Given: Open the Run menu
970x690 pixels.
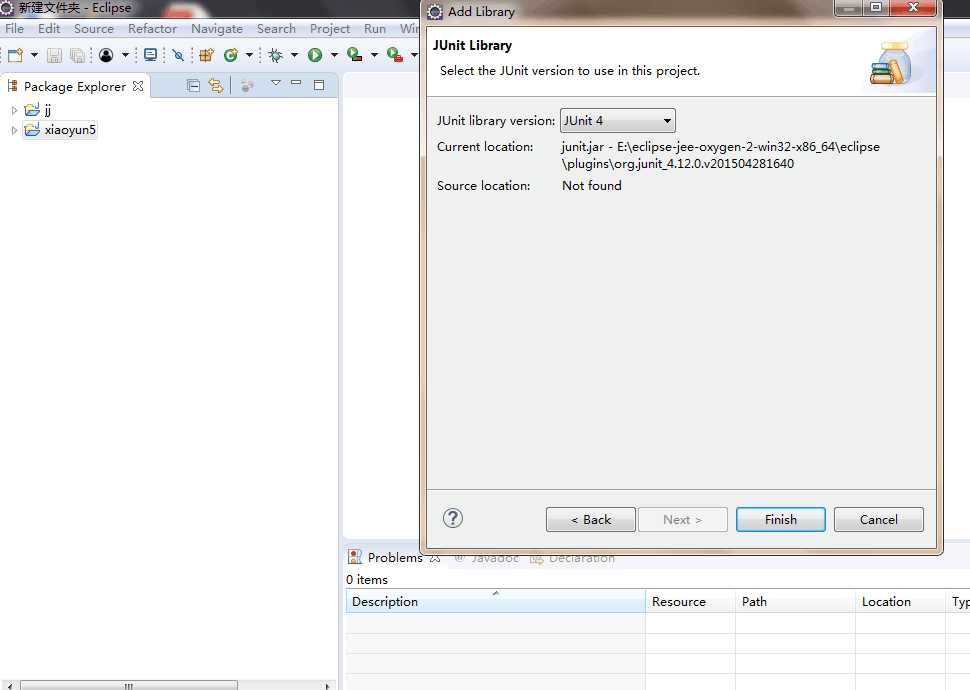Looking at the screenshot, I should coord(374,28).
